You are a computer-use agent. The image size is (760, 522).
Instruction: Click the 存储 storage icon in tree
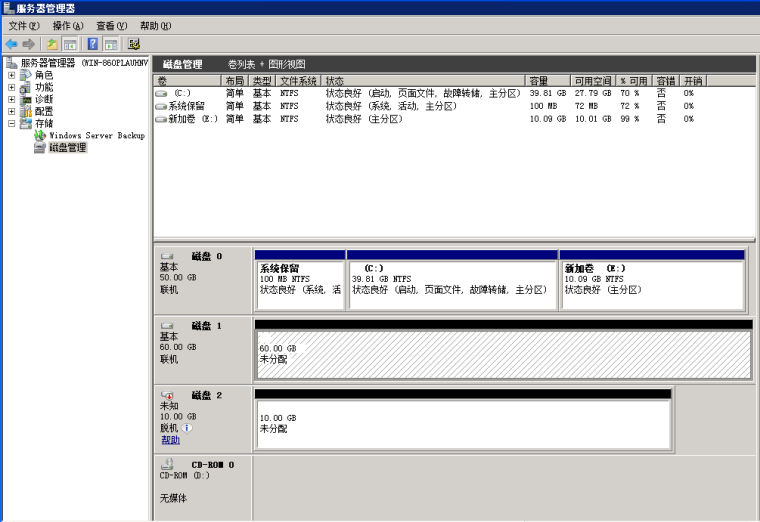click(x=26, y=124)
